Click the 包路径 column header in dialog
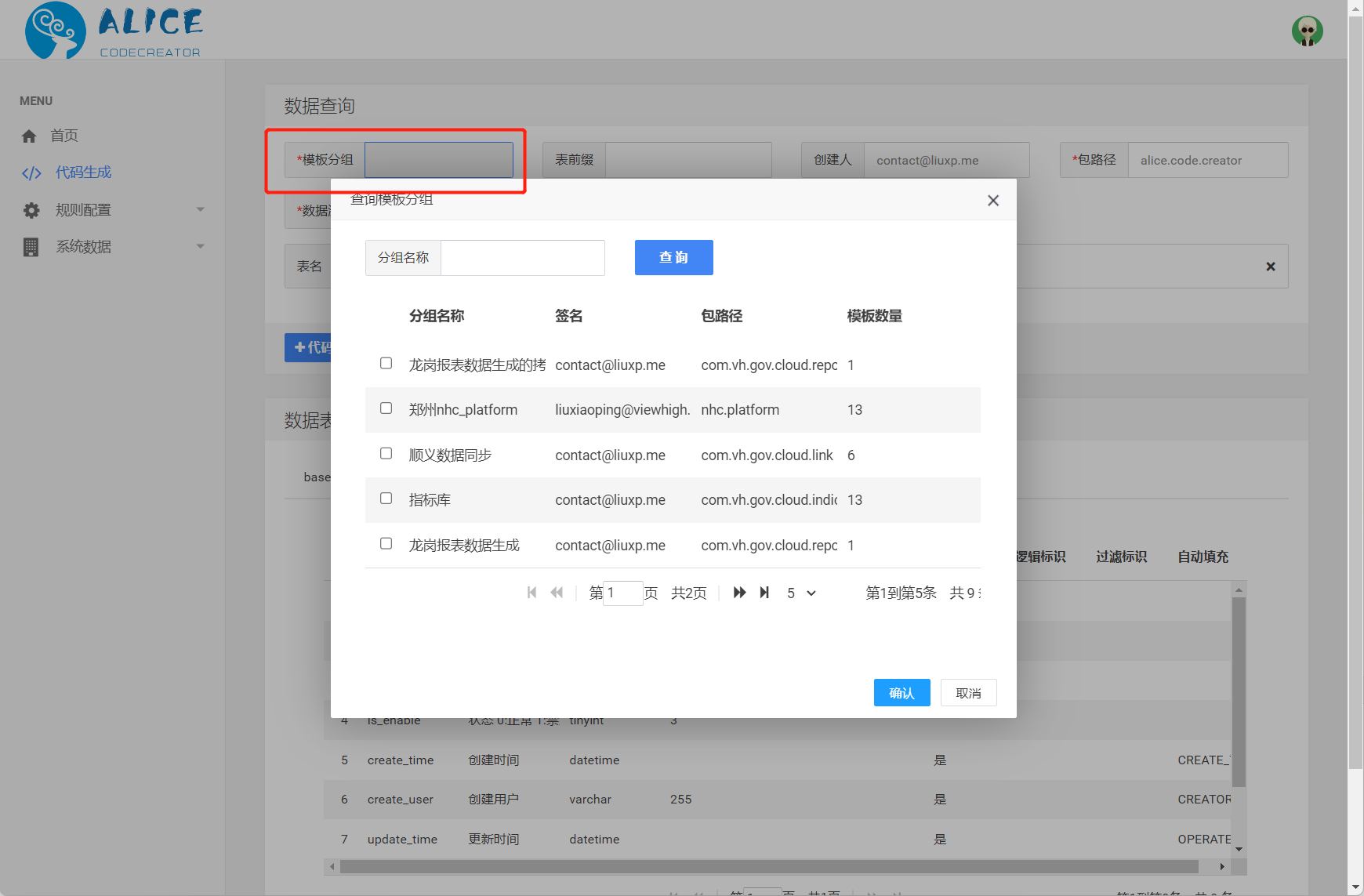 [x=722, y=316]
